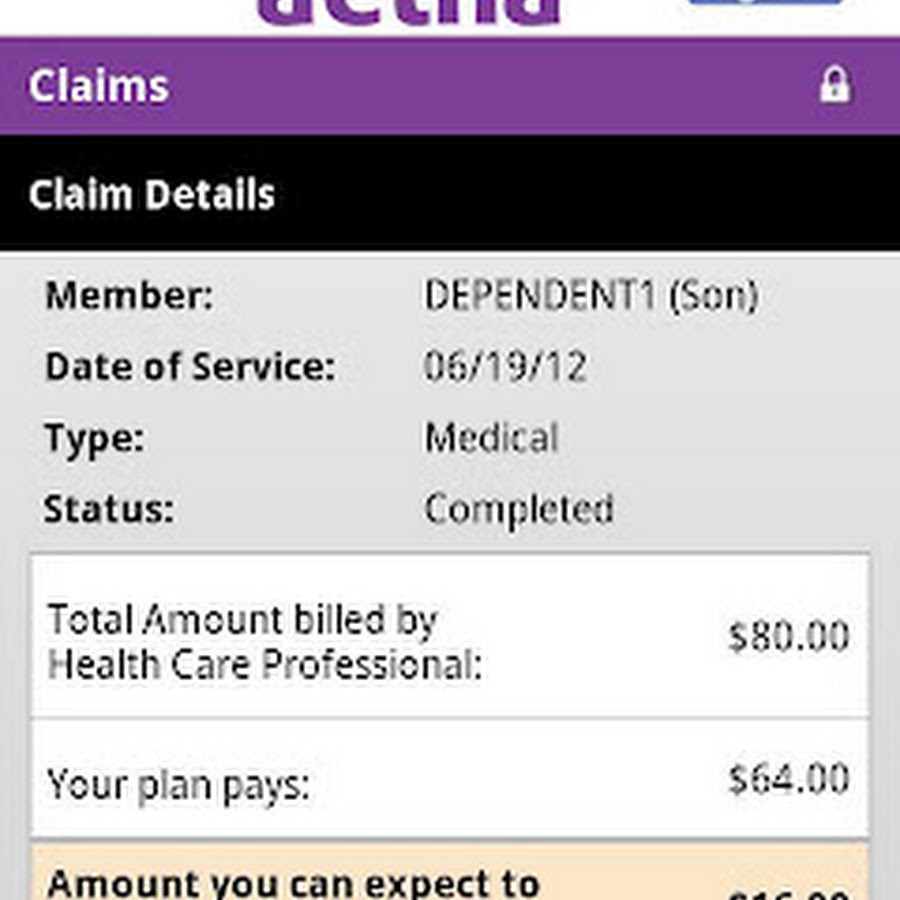Click the blue icon beside Aetna logo
This screenshot has width=900, height=900.
[x=765, y=4]
